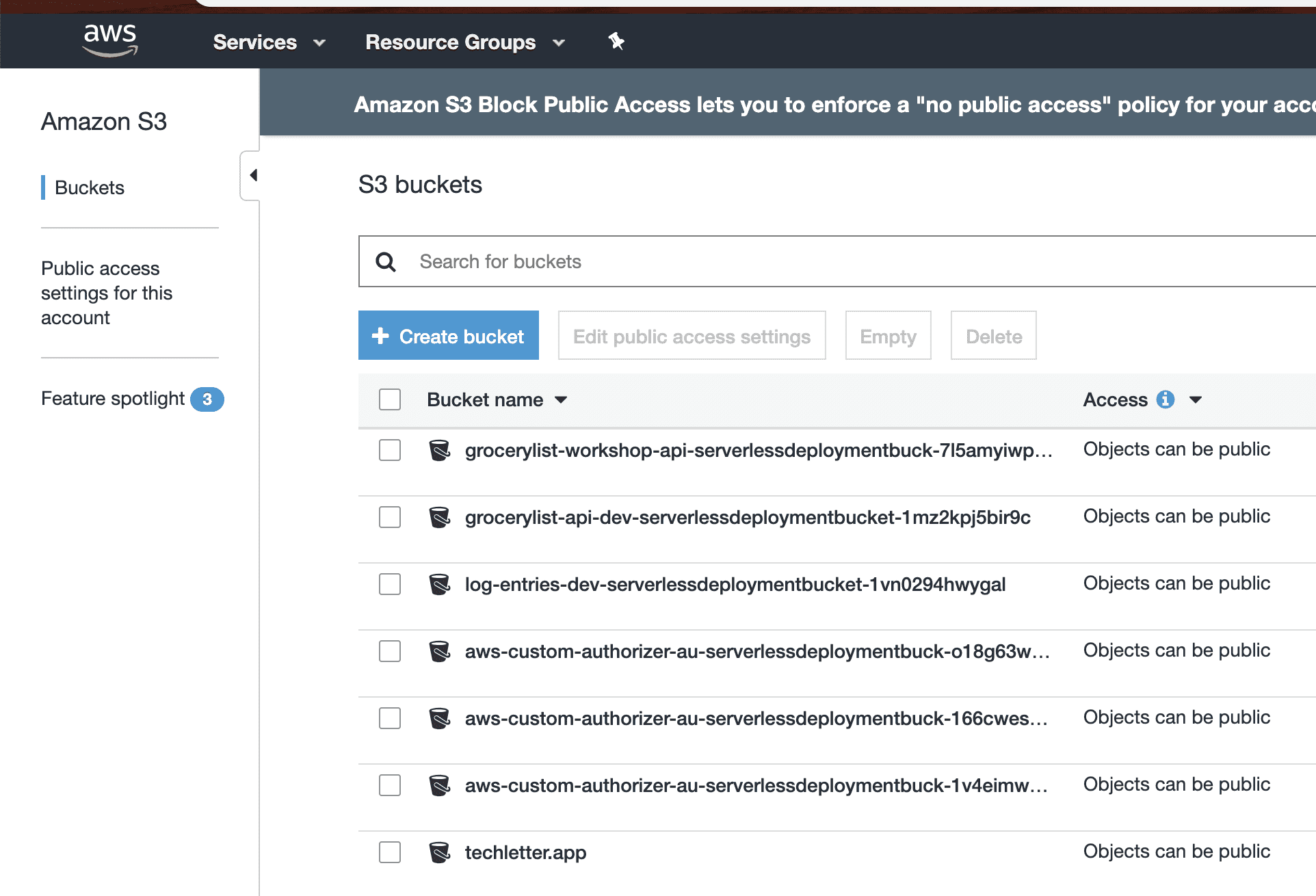This screenshot has width=1316, height=896.
Task: Click the Access column info icon
Action: 1165,399
